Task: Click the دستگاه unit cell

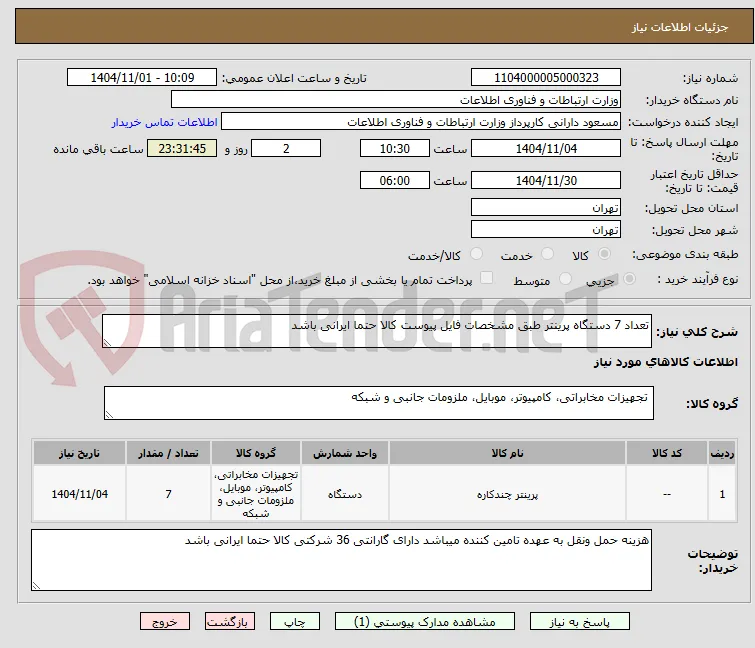Action: 345,494
